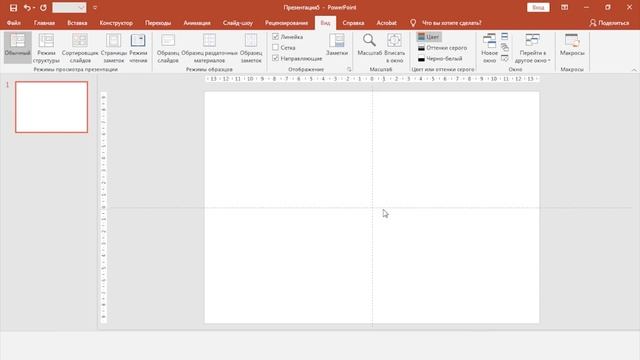Open Образец заметок notes master
This screenshot has height=360, width=640.
pyautogui.click(x=251, y=48)
